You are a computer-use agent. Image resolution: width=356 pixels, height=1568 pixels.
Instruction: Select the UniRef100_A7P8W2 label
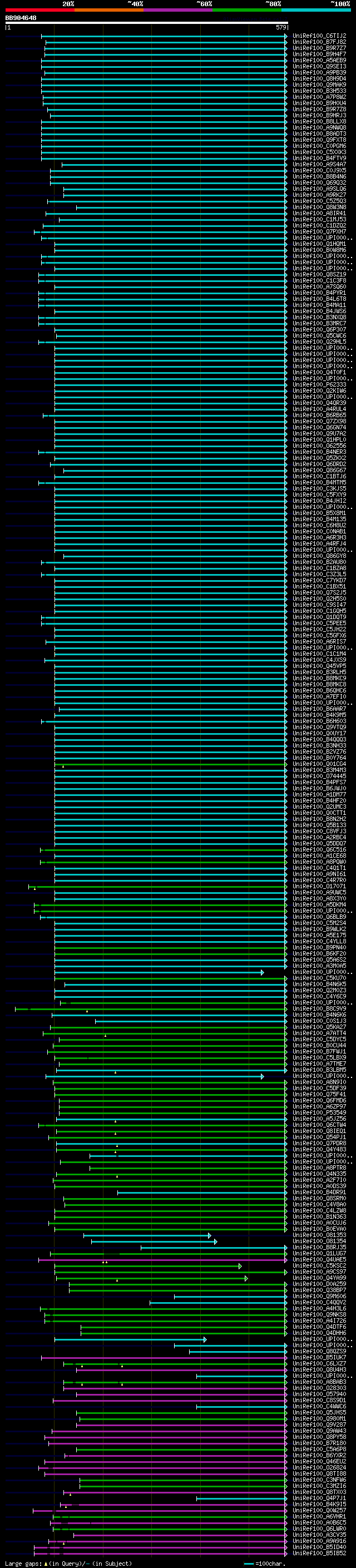319,97
